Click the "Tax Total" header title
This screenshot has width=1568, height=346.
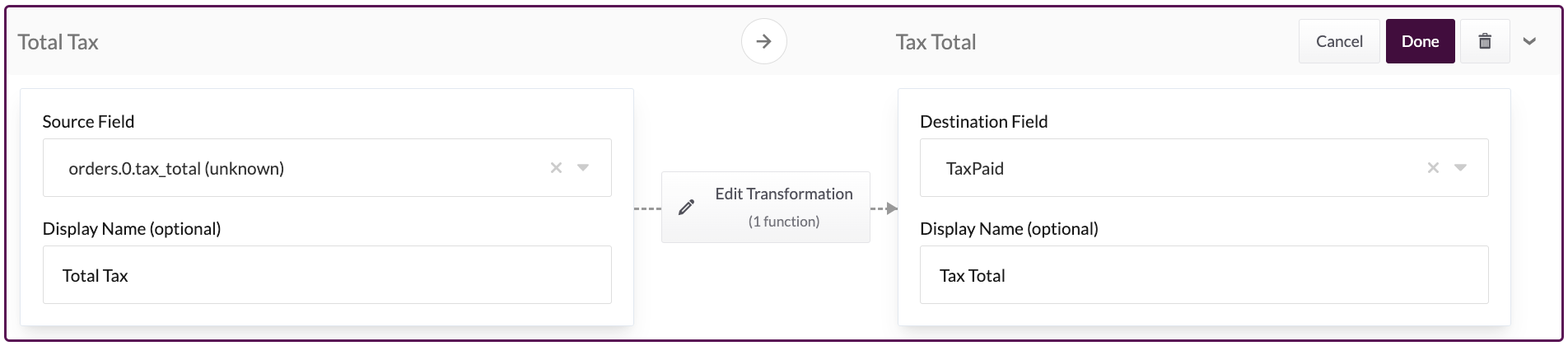pyautogui.click(x=936, y=42)
